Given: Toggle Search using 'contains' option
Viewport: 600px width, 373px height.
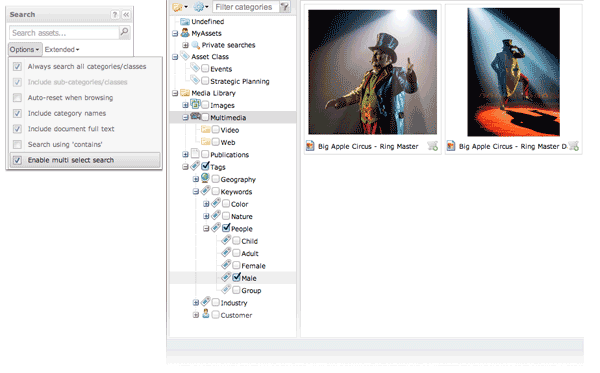Looking at the screenshot, I should coord(17,144).
